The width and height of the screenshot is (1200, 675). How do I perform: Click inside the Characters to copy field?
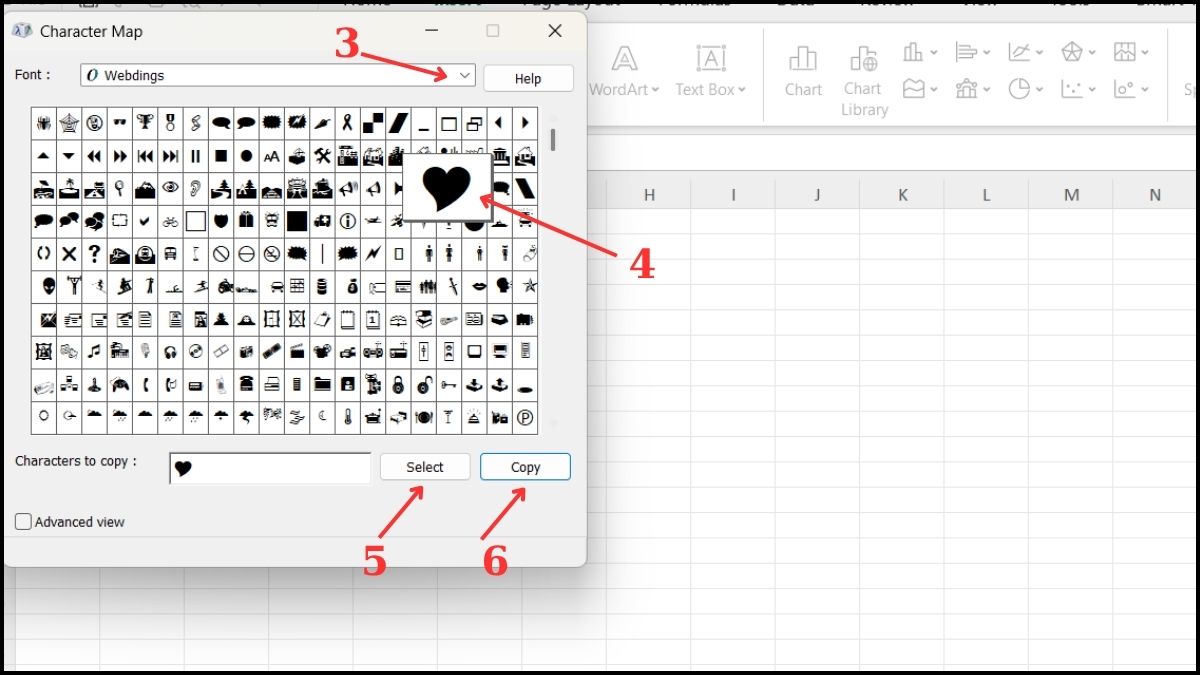pyautogui.click(x=268, y=467)
